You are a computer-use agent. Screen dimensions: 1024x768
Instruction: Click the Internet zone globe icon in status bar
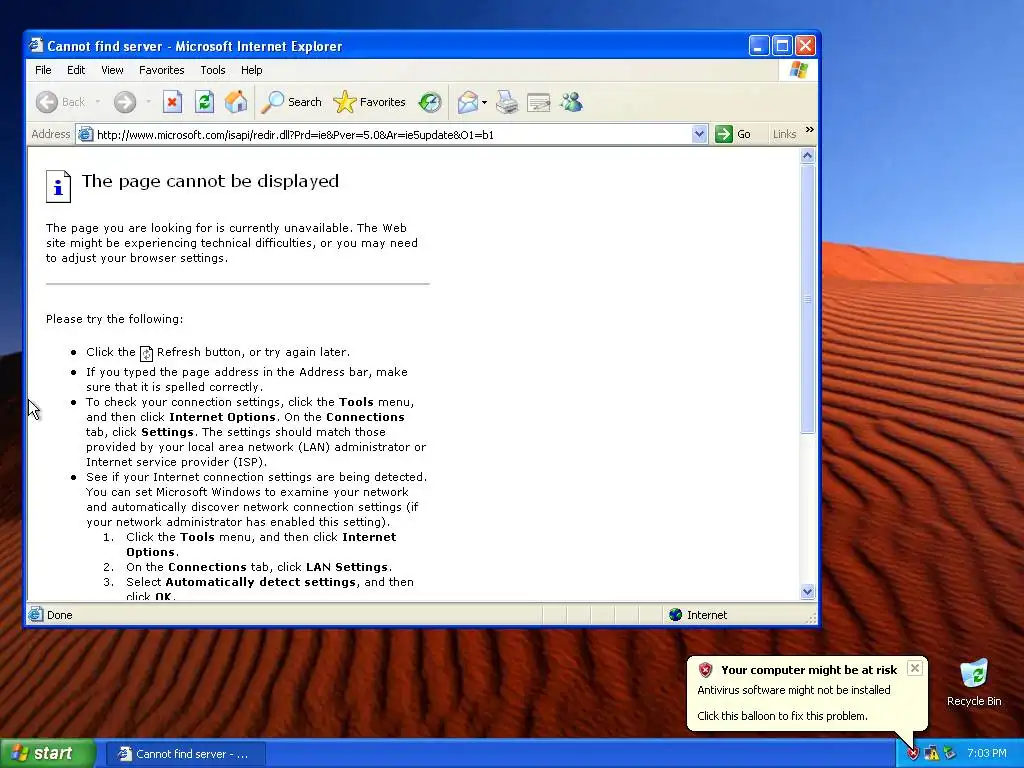coord(676,615)
